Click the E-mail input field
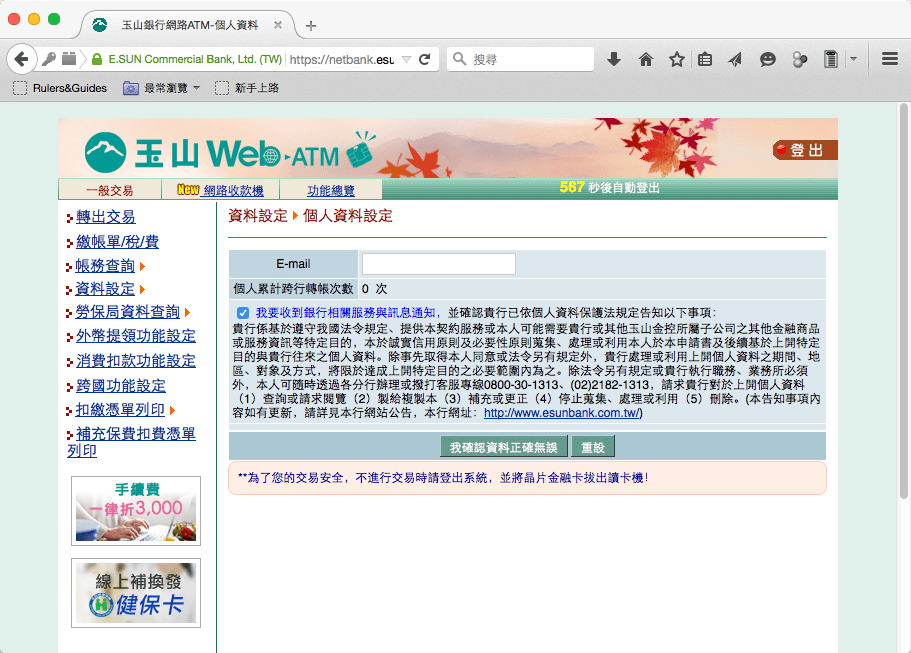911x653 pixels. coord(437,263)
